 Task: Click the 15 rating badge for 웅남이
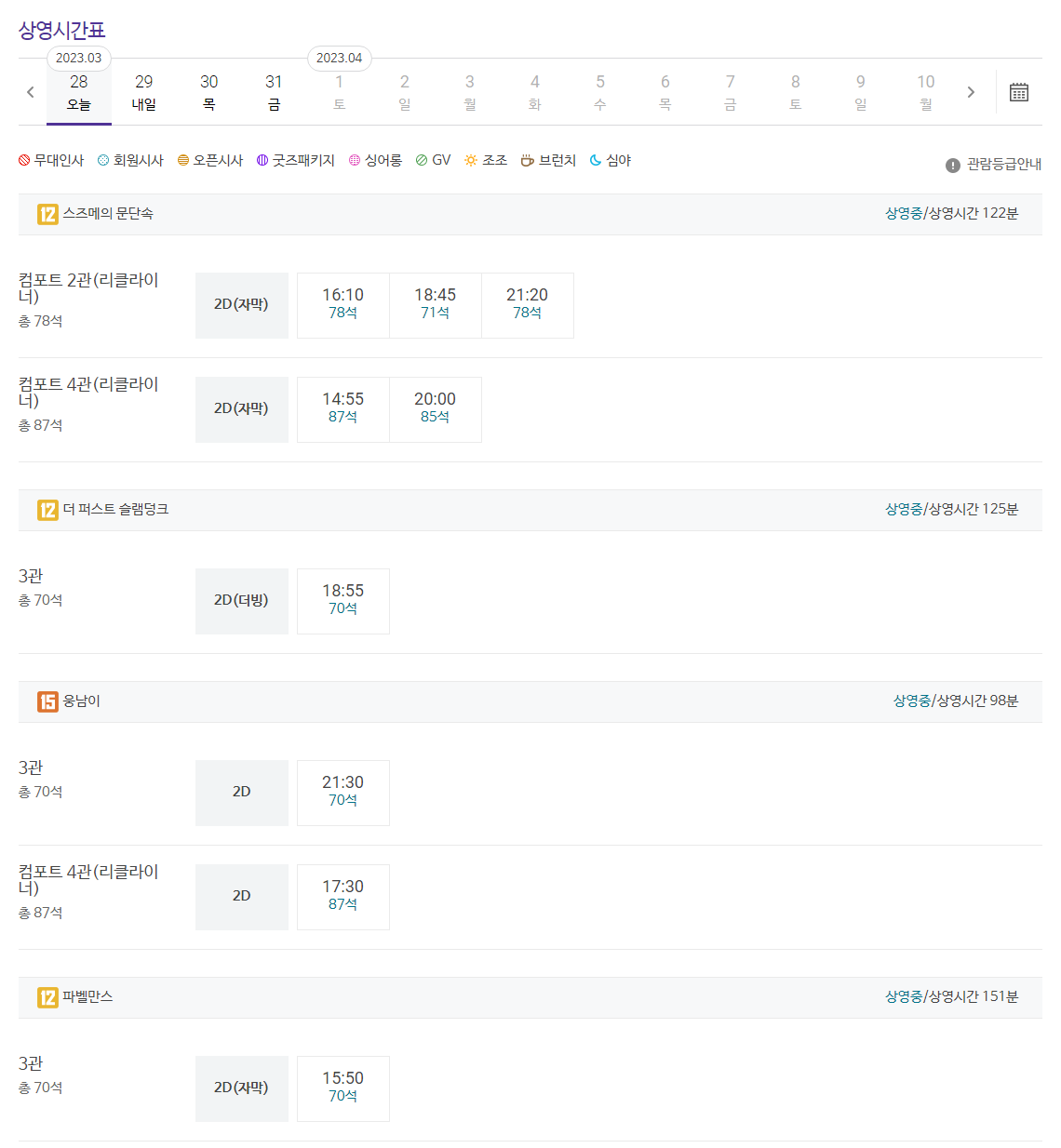pos(47,701)
